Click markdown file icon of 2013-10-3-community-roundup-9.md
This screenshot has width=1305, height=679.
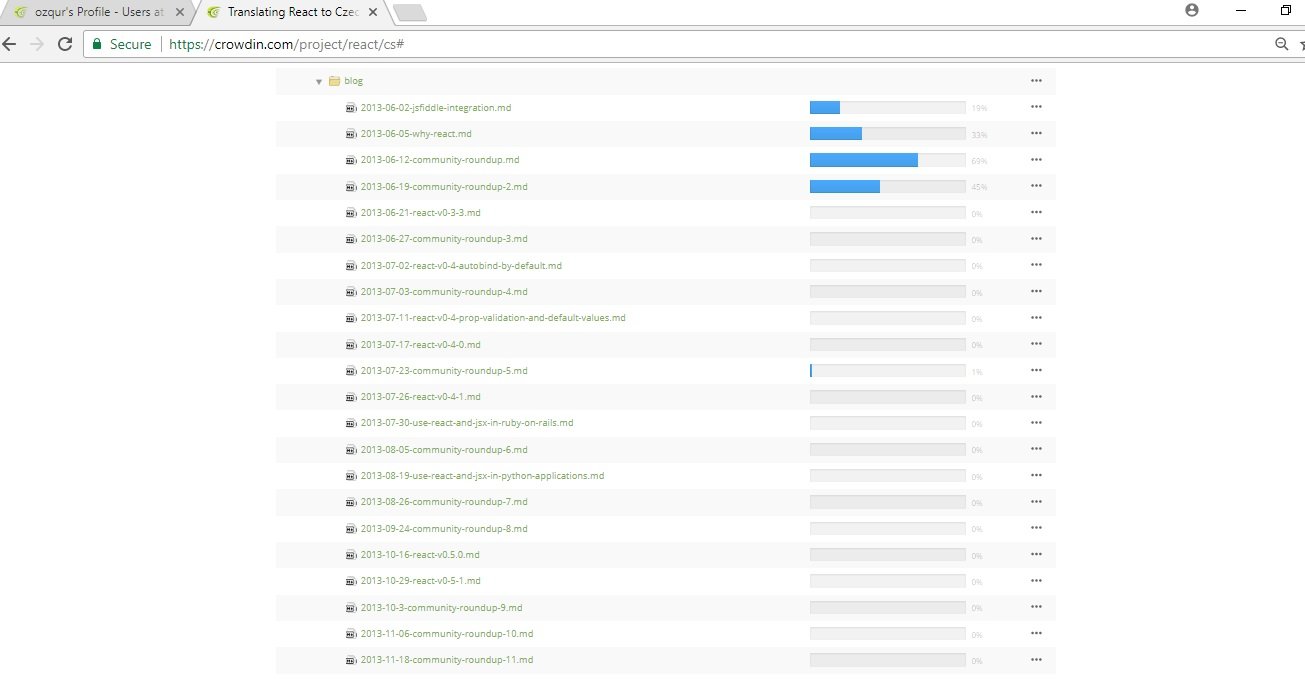pyautogui.click(x=351, y=608)
